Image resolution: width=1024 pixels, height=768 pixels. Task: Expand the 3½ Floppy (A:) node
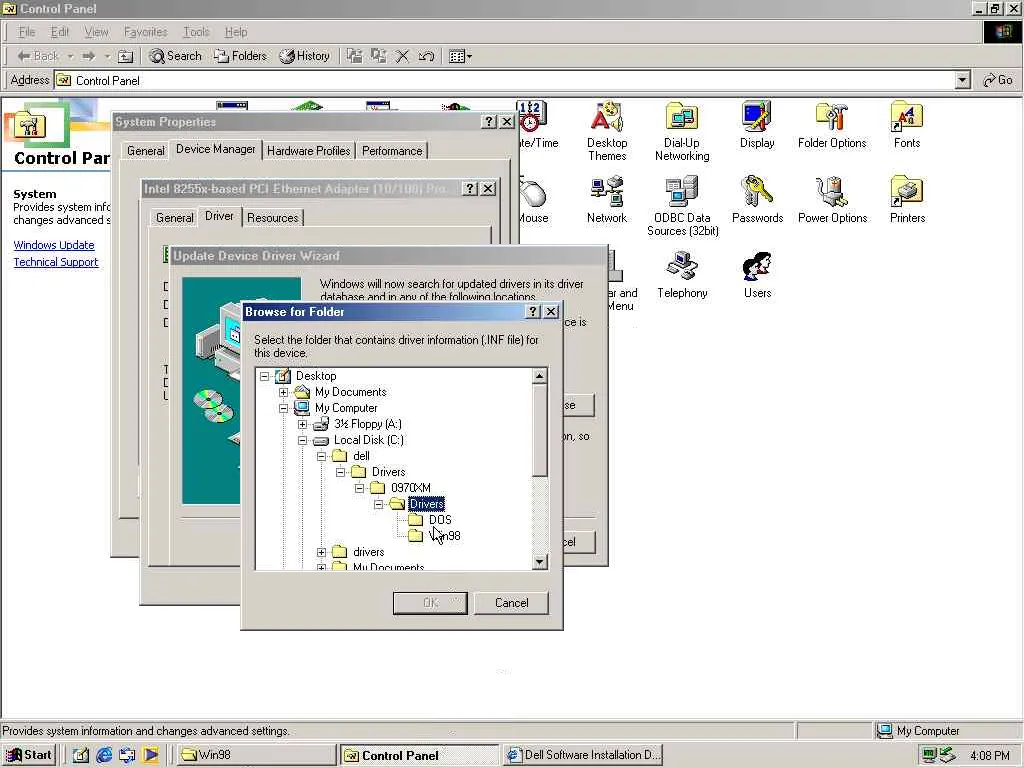(302, 424)
